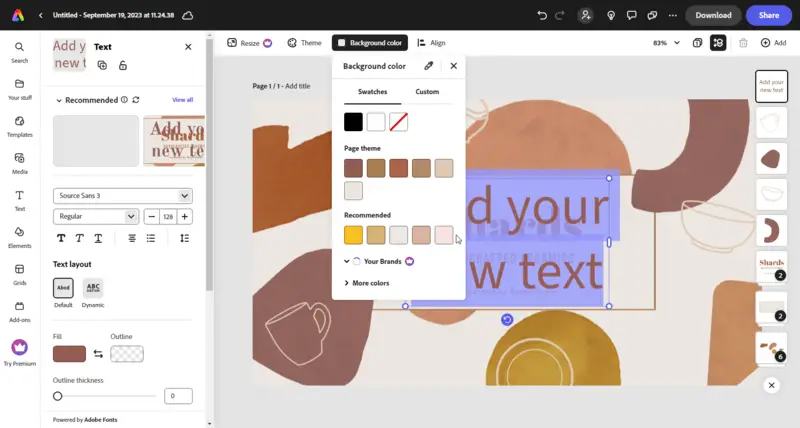Click the Download button
The height and width of the screenshot is (428, 800).
pos(713,15)
